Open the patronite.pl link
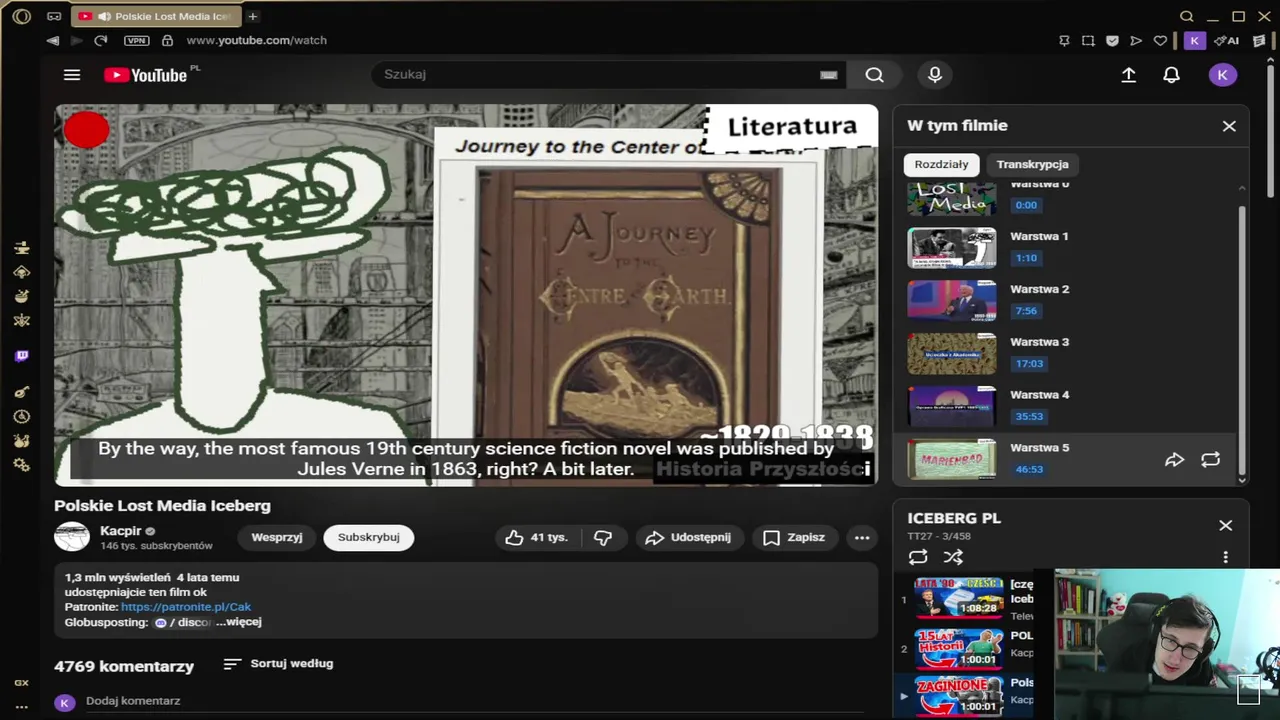Image resolution: width=1280 pixels, height=720 pixels. 186,607
